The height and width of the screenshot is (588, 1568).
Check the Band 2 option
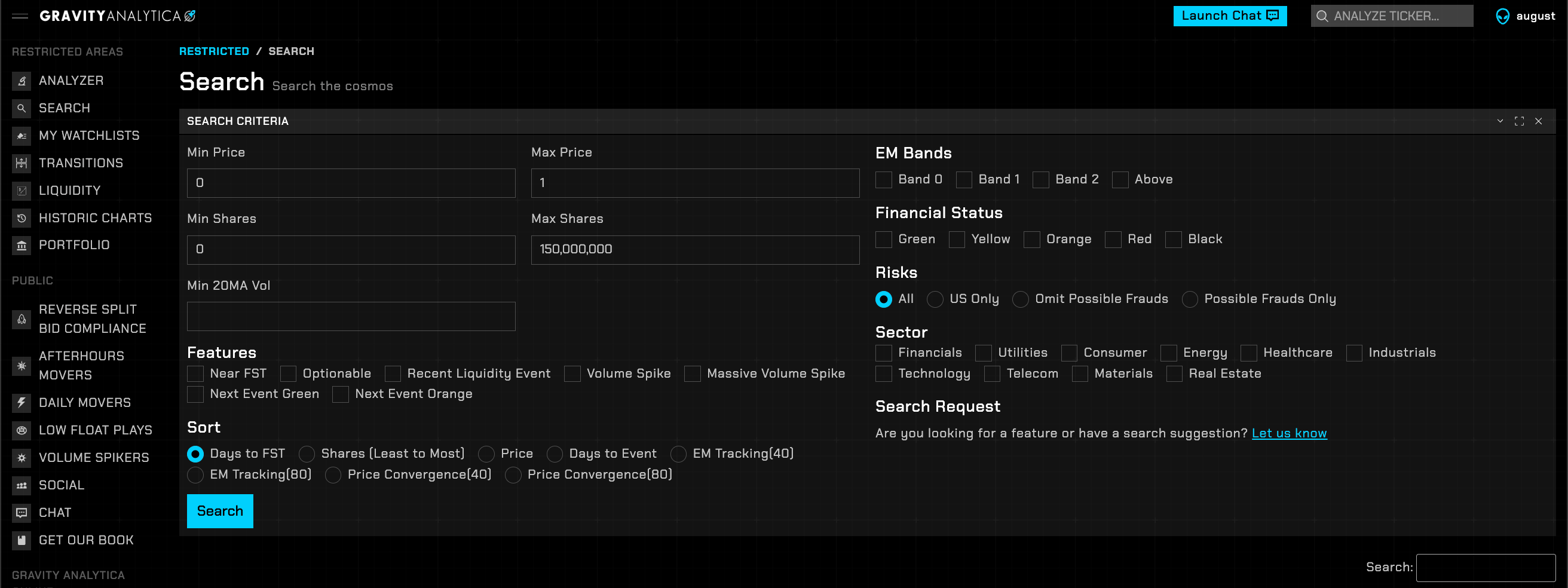coord(1040,179)
